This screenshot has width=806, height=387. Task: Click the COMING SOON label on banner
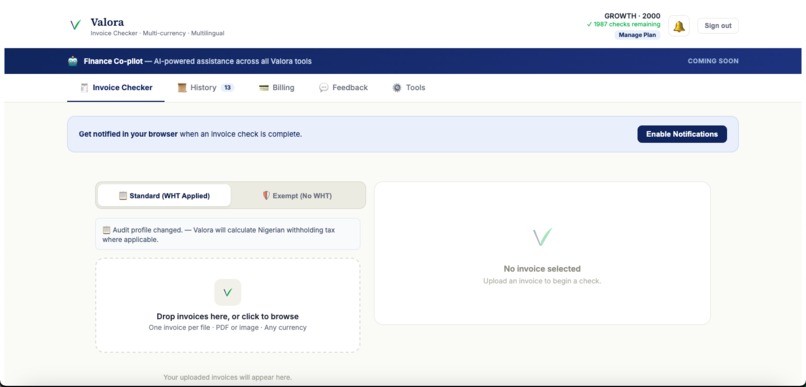pyautogui.click(x=713, y=61)
